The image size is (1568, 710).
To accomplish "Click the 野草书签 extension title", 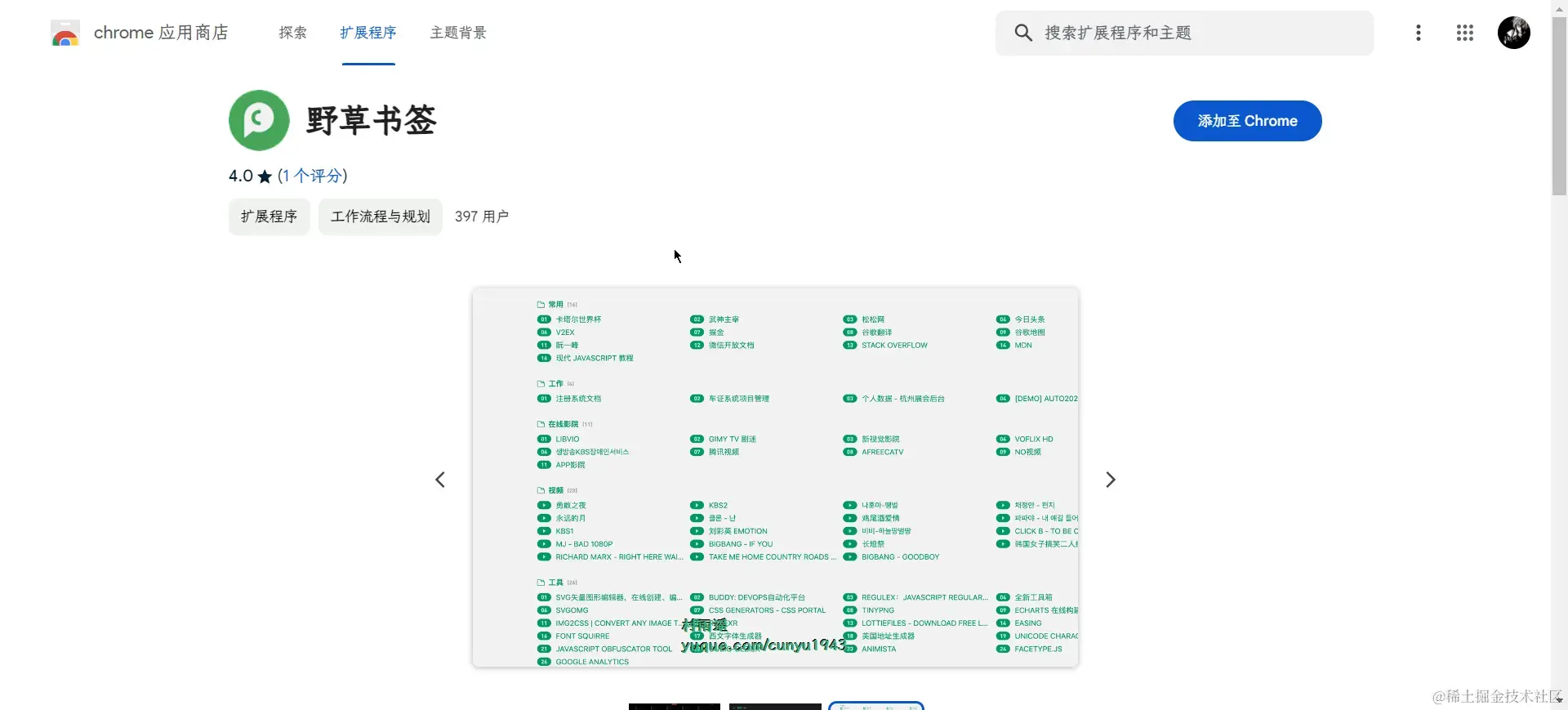I will (372, 120).
